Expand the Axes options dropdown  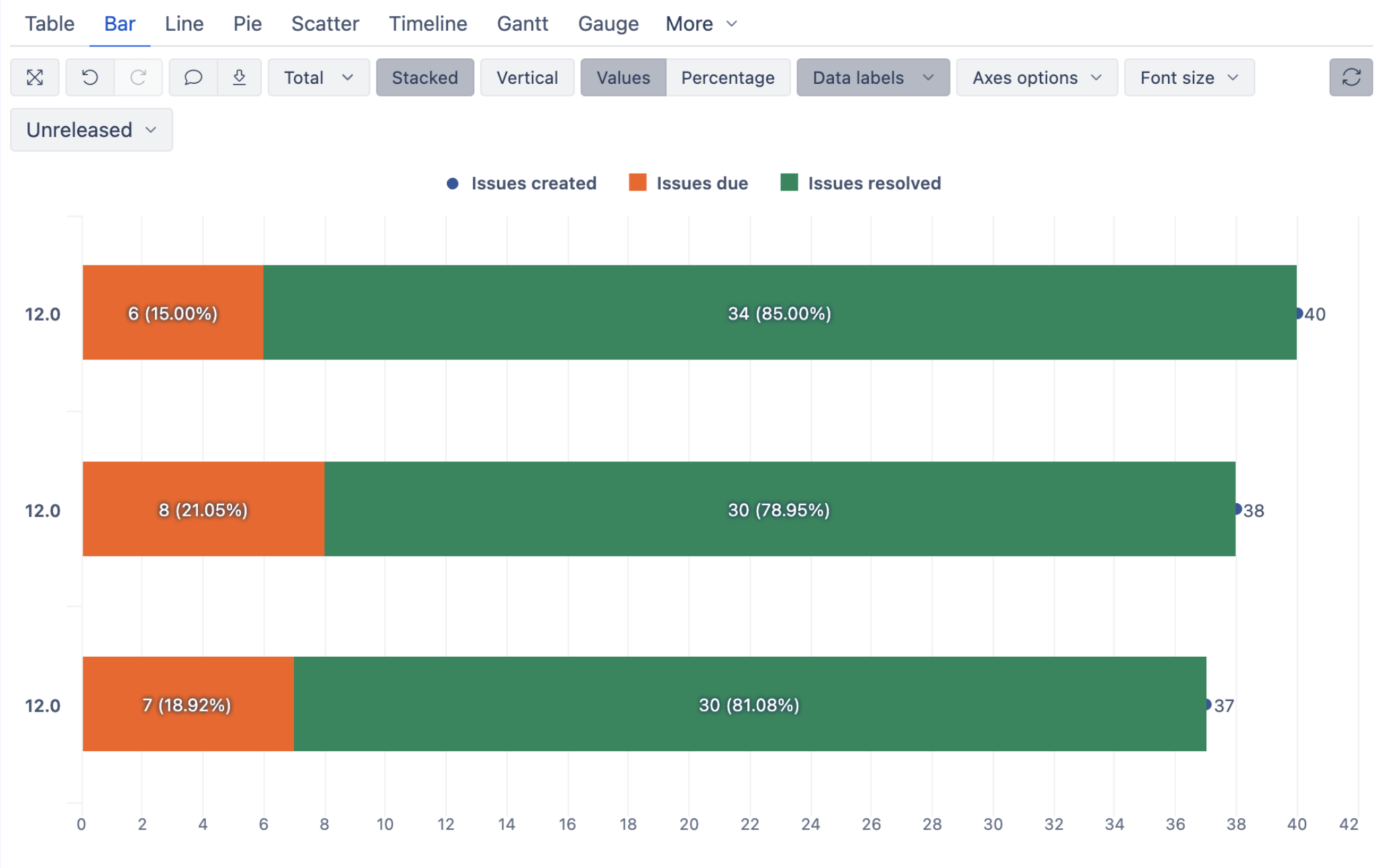point(1036,78)
